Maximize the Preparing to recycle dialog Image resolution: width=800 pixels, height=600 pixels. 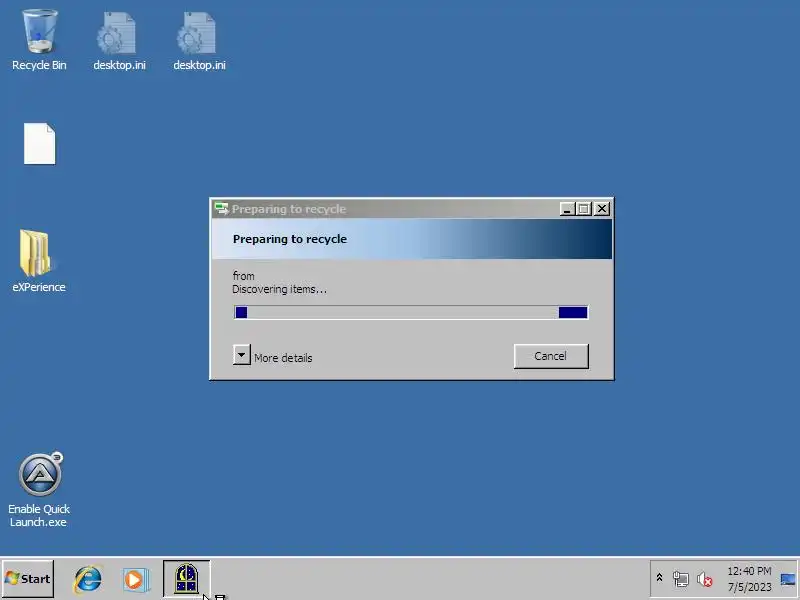pos(584,209)
